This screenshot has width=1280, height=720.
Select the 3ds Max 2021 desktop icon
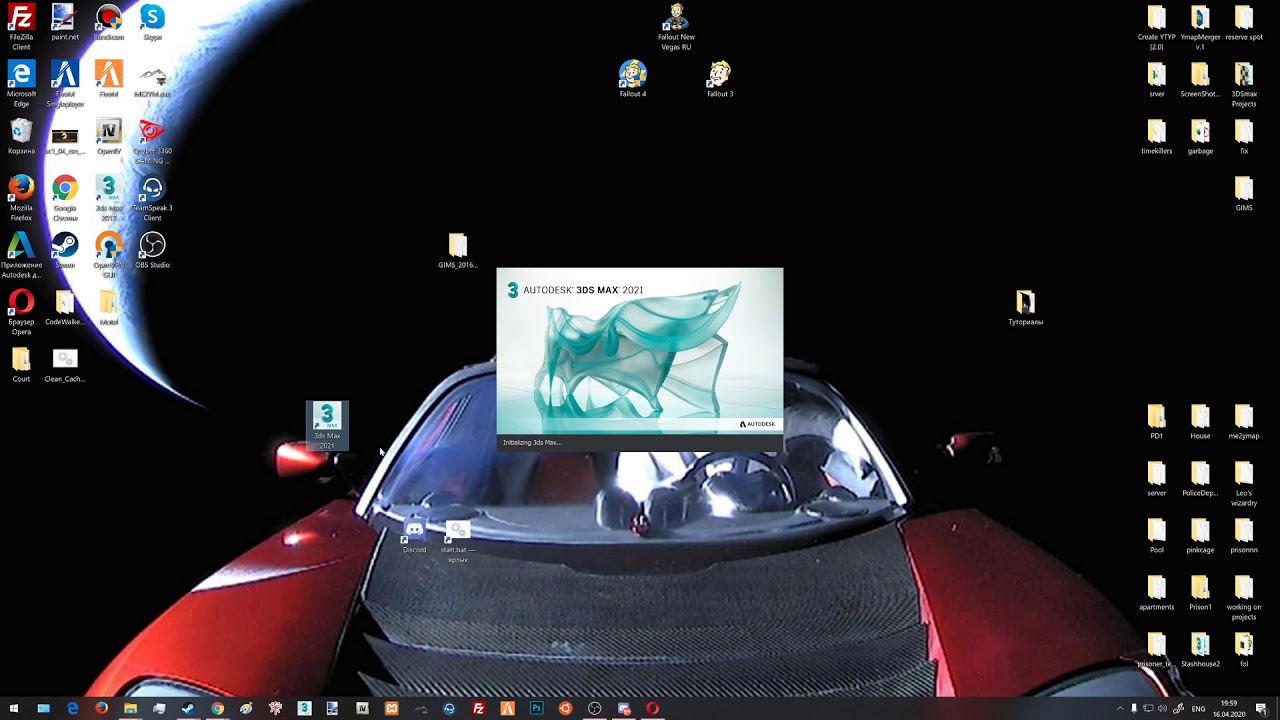(x=327, y=426)
